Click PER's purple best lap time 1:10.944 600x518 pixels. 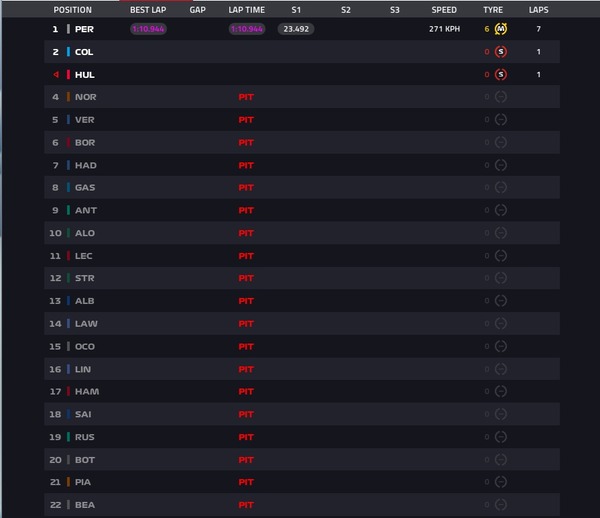pyautogui.click(x=148, y=29)
